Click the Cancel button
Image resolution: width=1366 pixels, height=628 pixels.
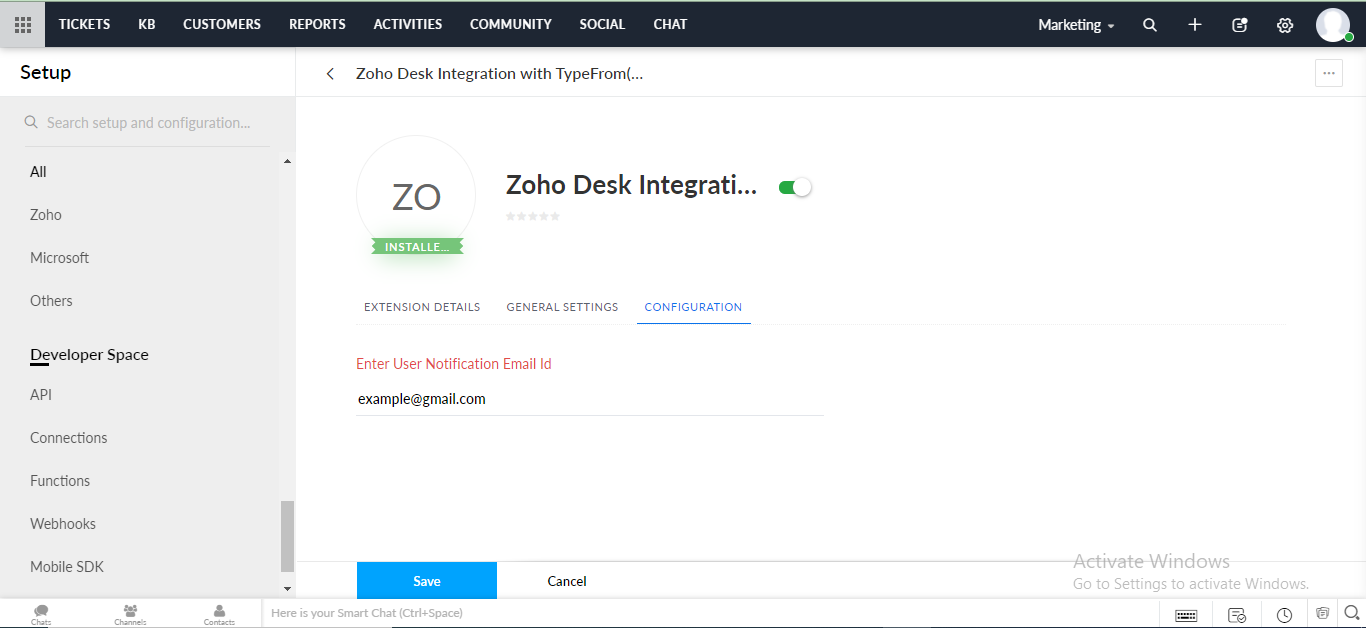pos(567,581)
